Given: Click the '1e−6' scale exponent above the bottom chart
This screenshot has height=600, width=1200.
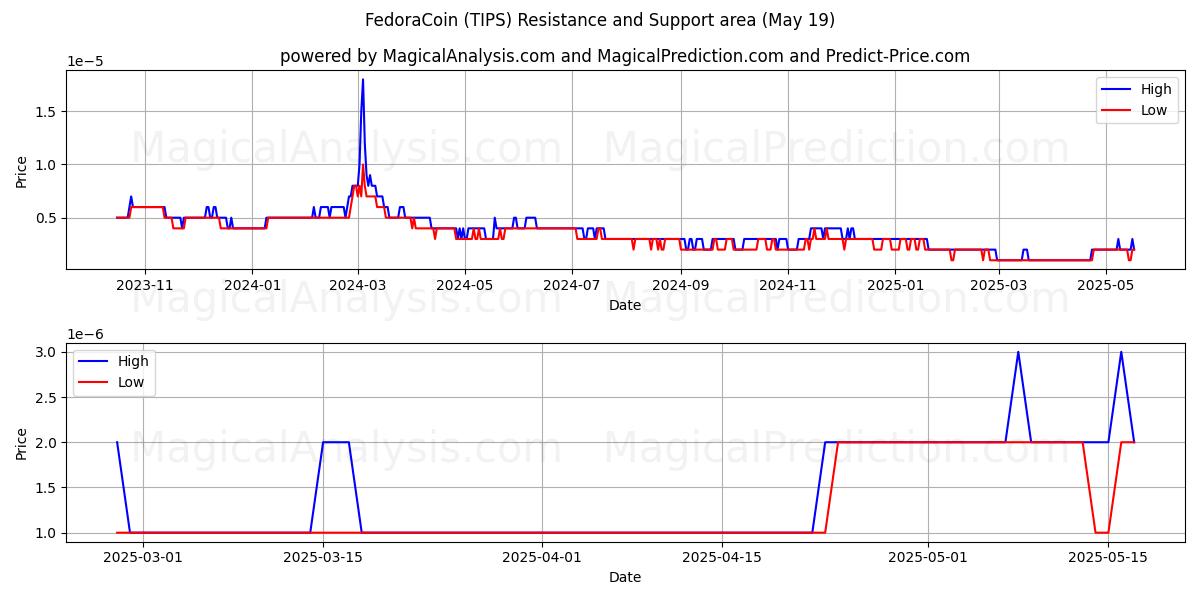Looking at the screenshot, I should coord(85,335).
